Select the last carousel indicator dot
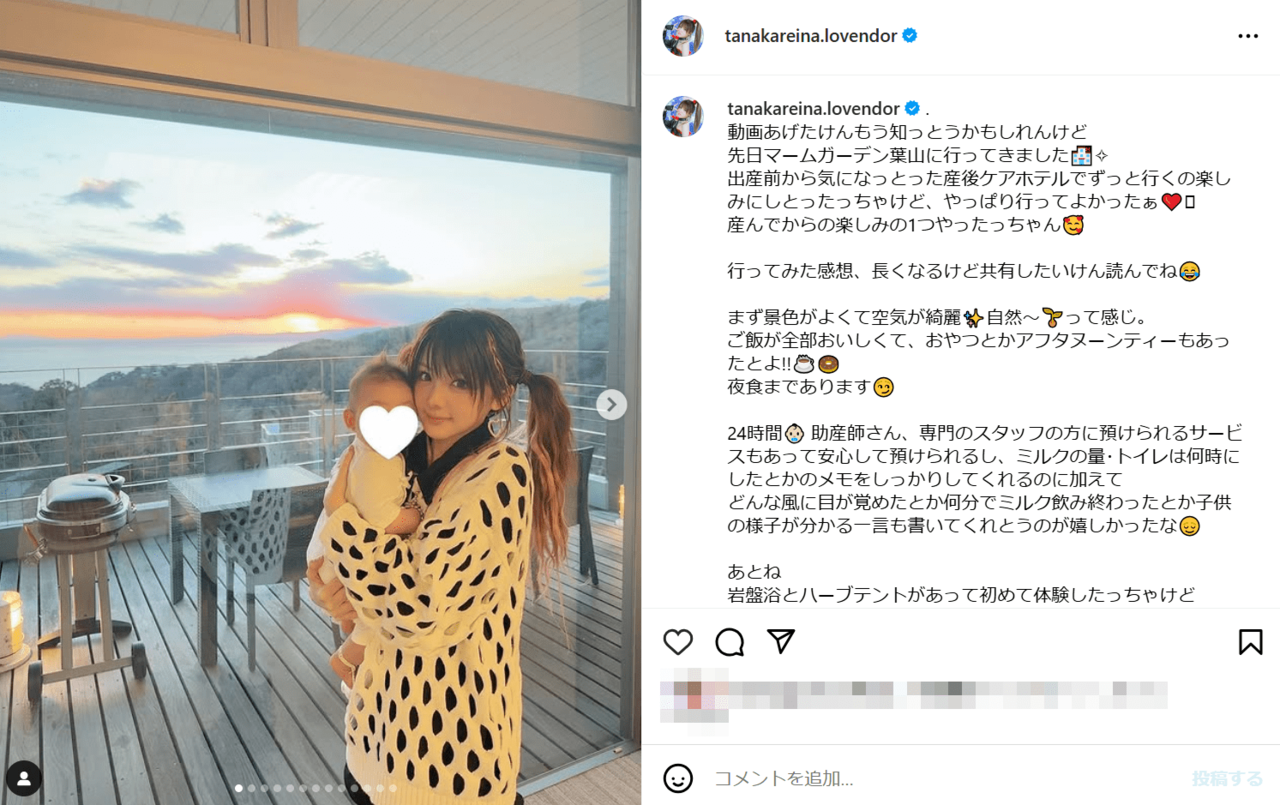This screenshot has height=805, width=1280. 393,788
